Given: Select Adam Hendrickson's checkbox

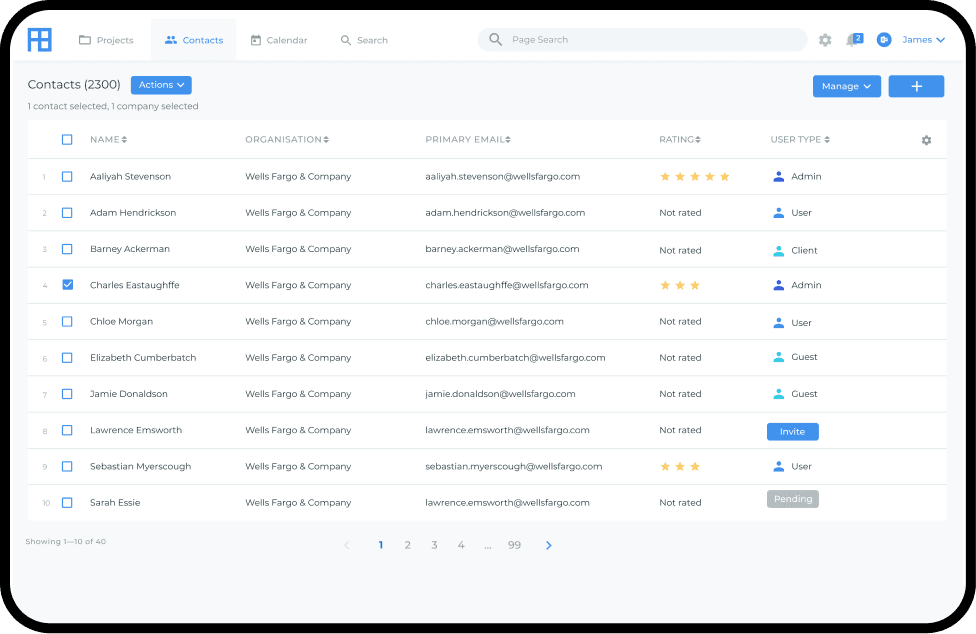Looking at the screenshot, I should [67, 213].
